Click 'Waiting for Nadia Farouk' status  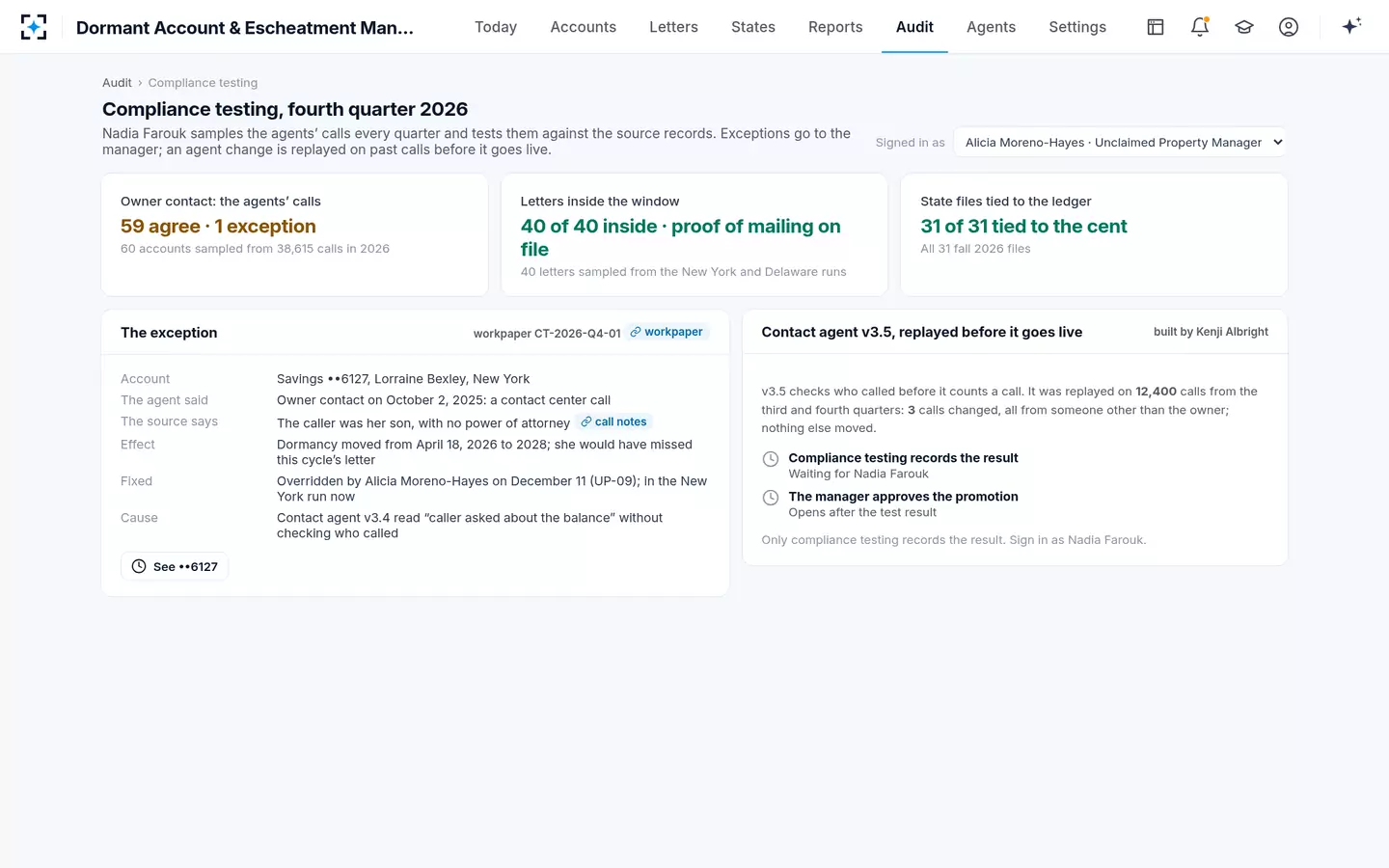pyautogui.click(x=858, y=474)
